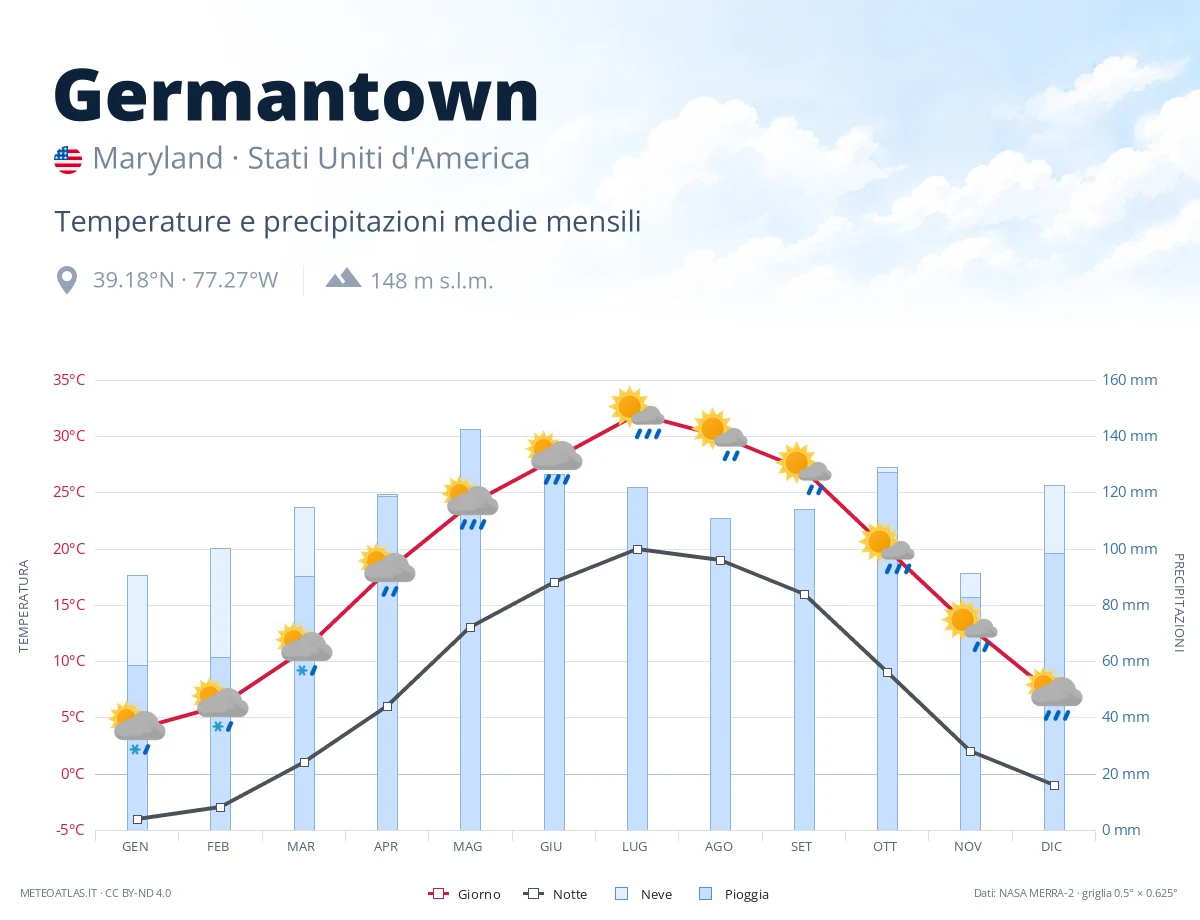
Task: Click the April night temperature data point
Action: coord(387,706)
